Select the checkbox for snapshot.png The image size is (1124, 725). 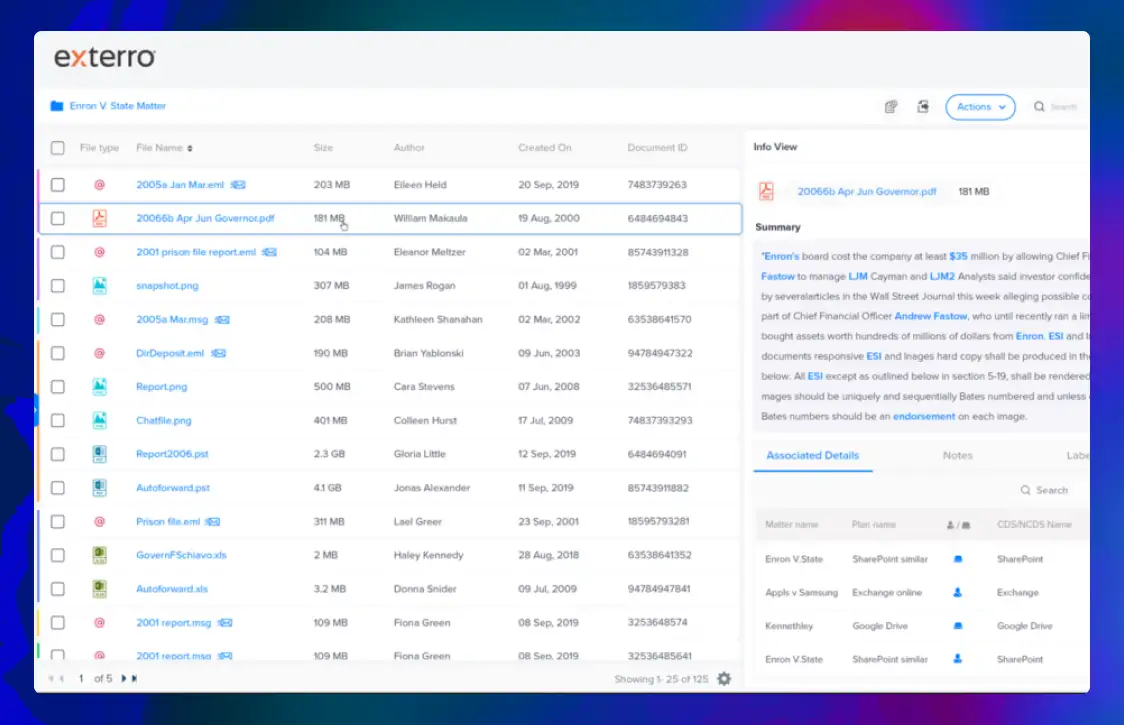[57, 286]
